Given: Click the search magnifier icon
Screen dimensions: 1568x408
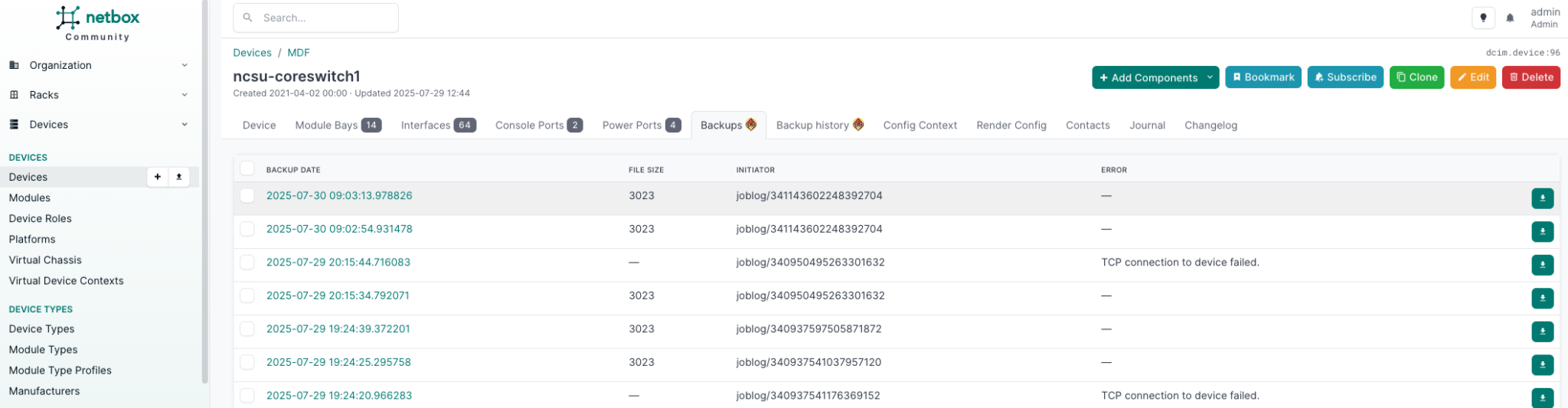Looking at the screenshot, I should tap(247, 18).
